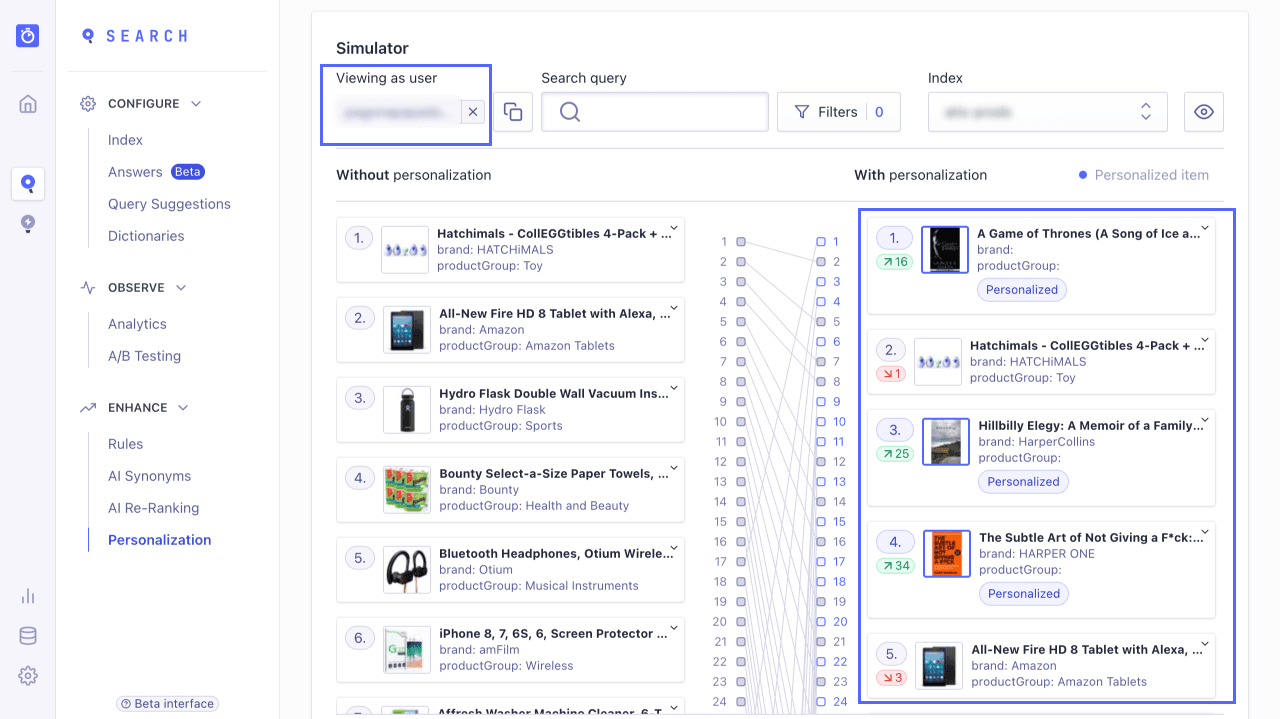This screenshot has width=1280, height=719.
Task: Open the bar chart icon in rail
Action: 28,596
